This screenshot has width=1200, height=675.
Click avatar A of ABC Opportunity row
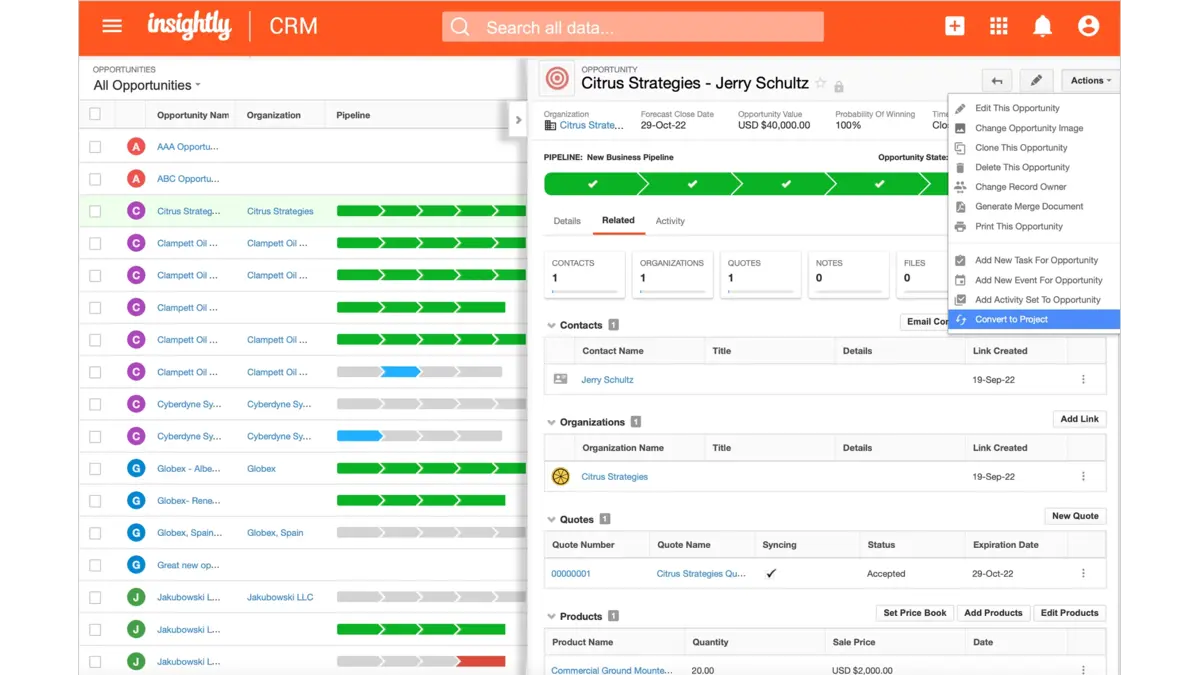136,179
